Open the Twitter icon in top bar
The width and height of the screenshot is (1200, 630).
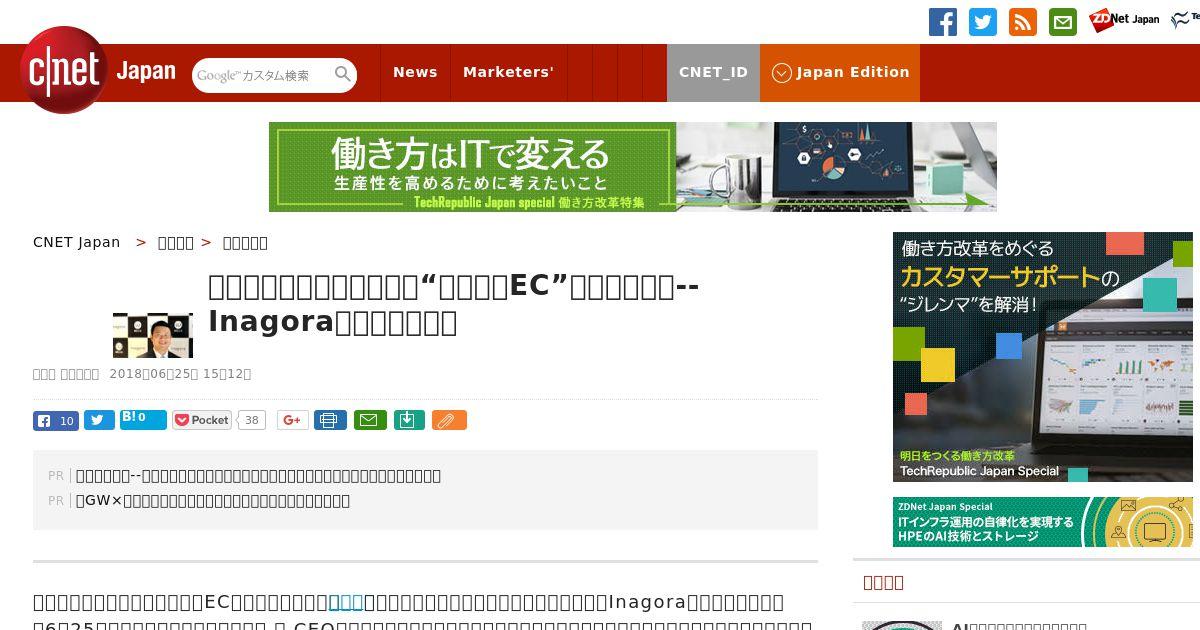[982, 22]
